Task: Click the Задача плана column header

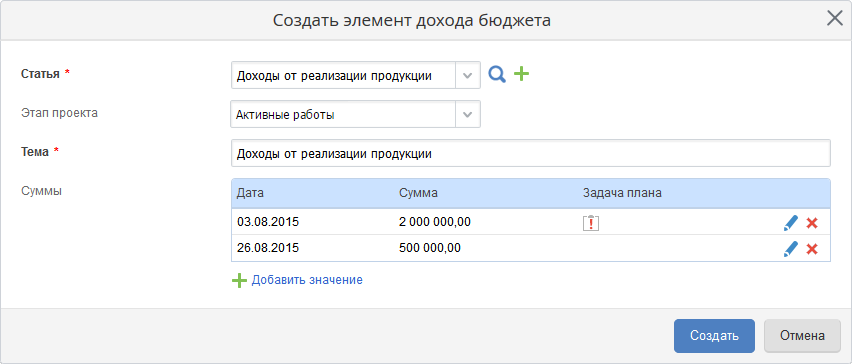Action: coord(622,193)
